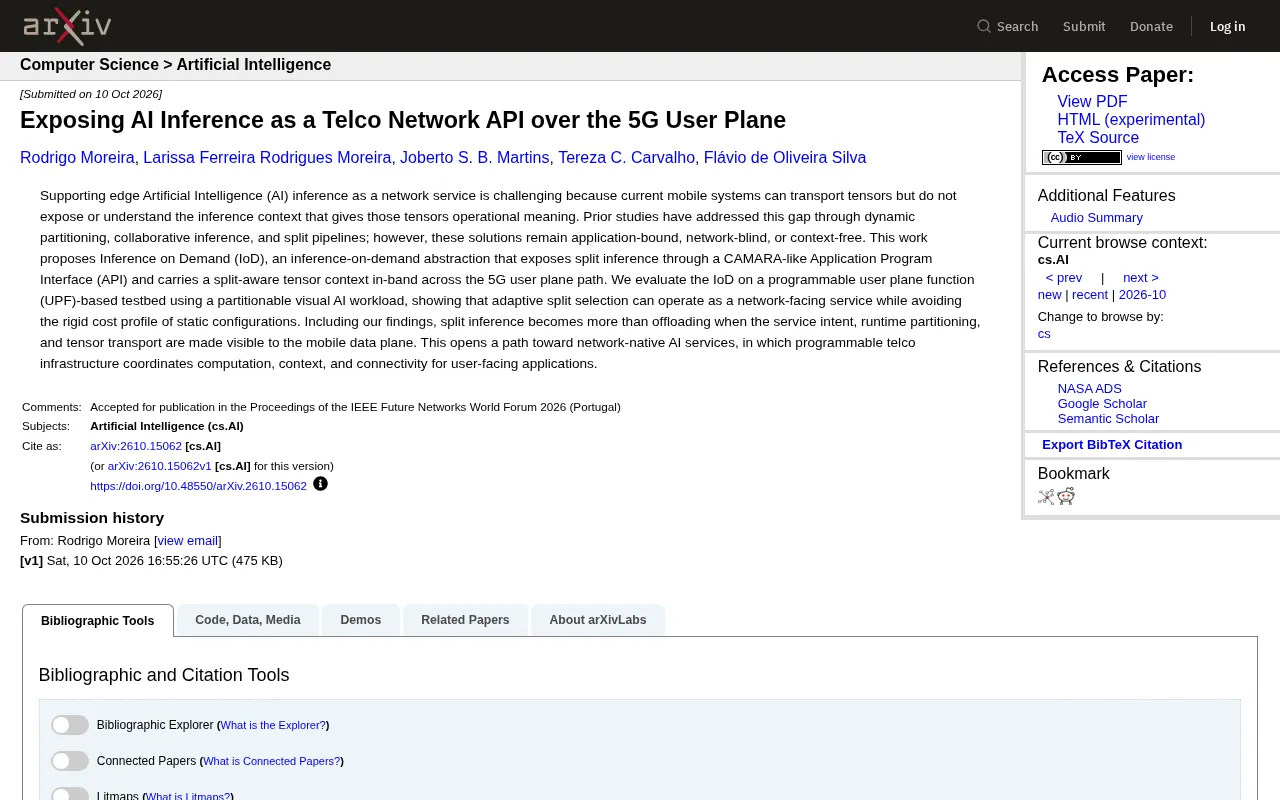Click Export BibTeX Citation

[x=1112, y=445]
